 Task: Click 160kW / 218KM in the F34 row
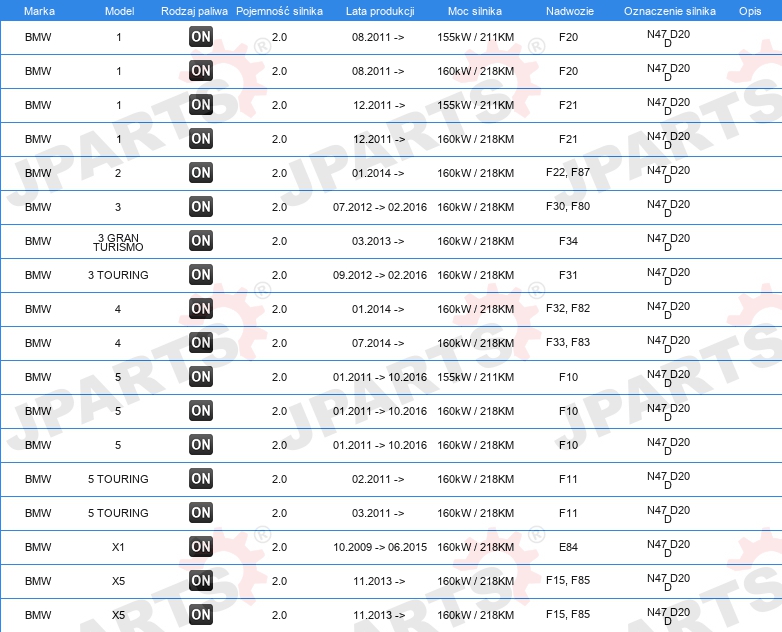(475, 241)
